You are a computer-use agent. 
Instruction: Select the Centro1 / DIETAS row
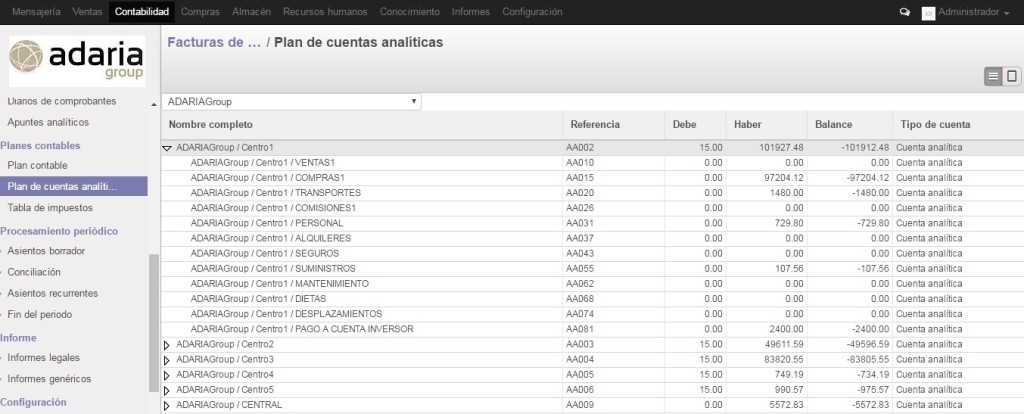pos(592,299)
